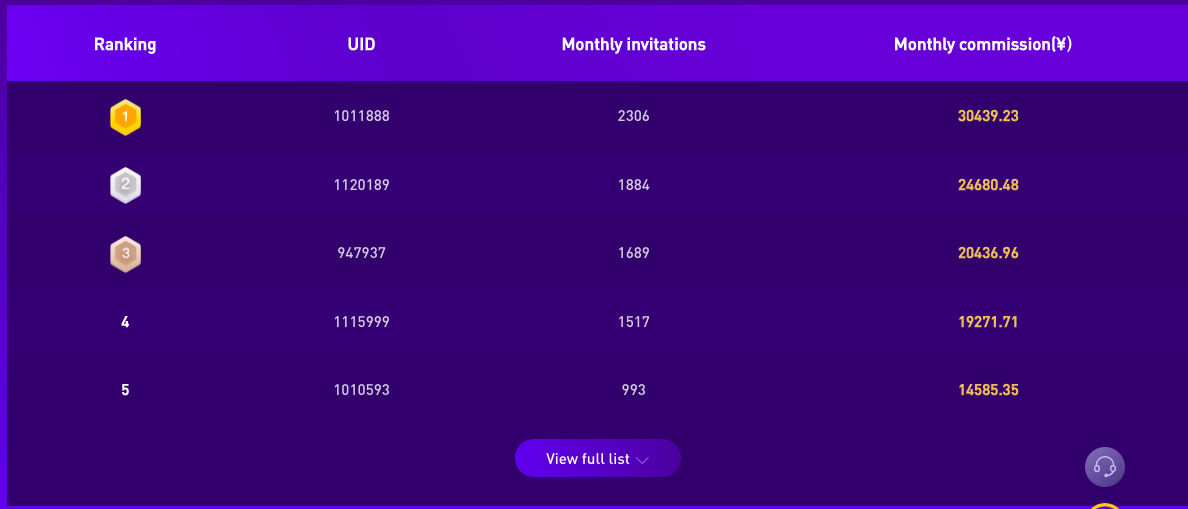1188x509 pixels.
Task: Click commission amount 14585.35
Action: point(988,390)
